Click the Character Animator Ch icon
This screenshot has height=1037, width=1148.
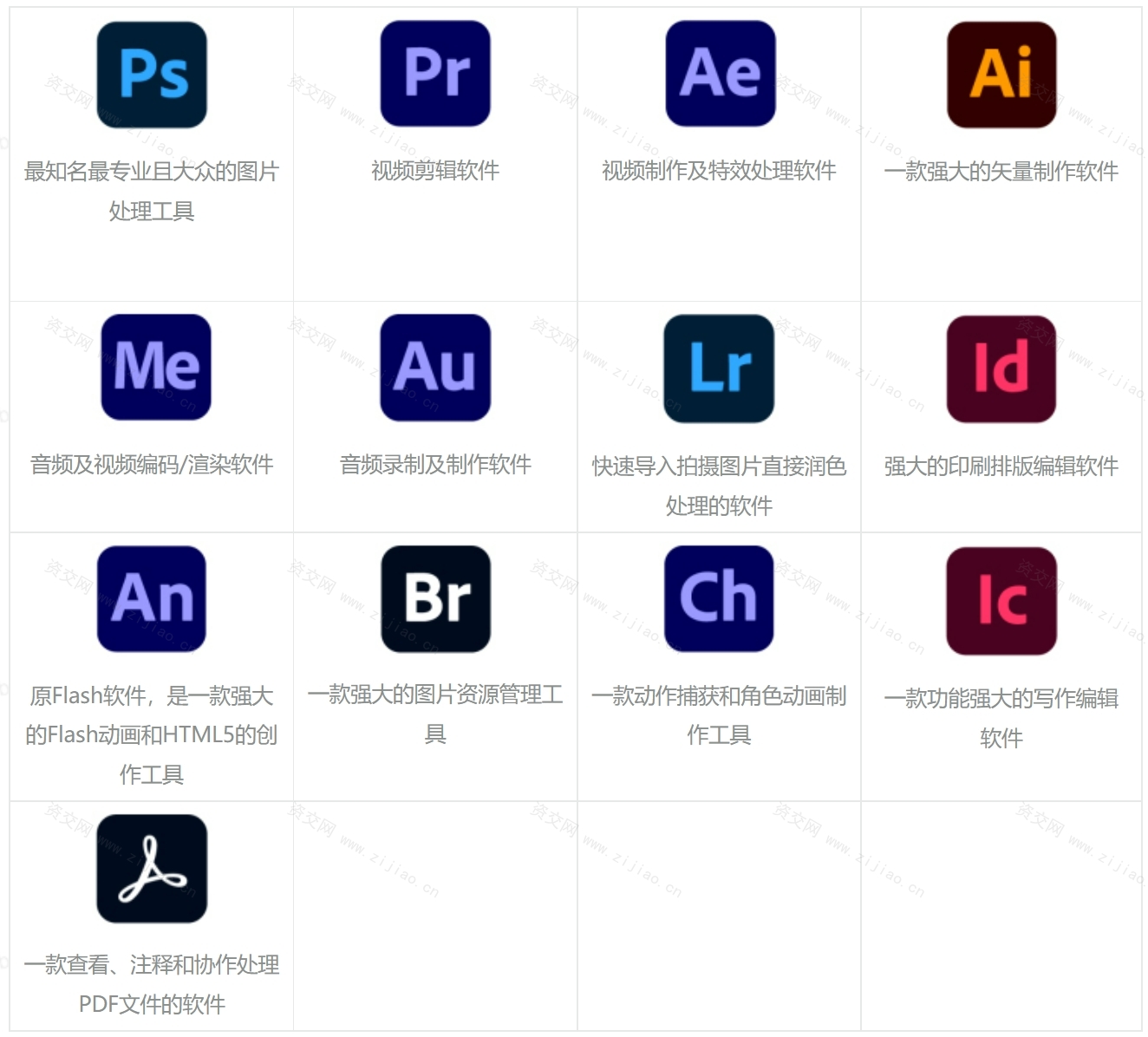pyautogui.click(x=719, y=598)
